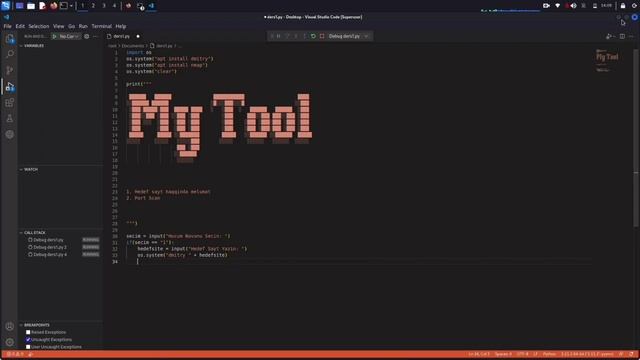Open the Testing flask icon view
Image resolution: width=640 pixels, height=360 pixels.
coord(10,118)
